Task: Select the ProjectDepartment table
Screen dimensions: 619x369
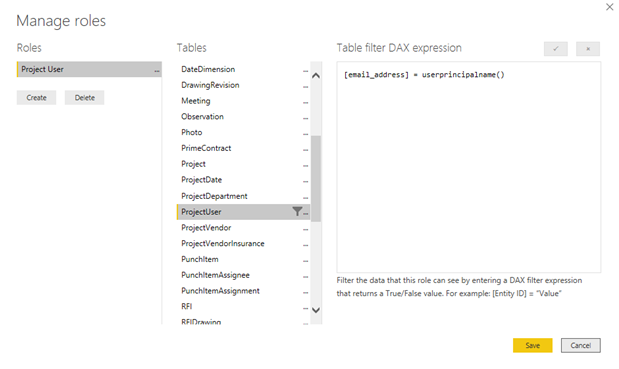Action: point(243,196)
